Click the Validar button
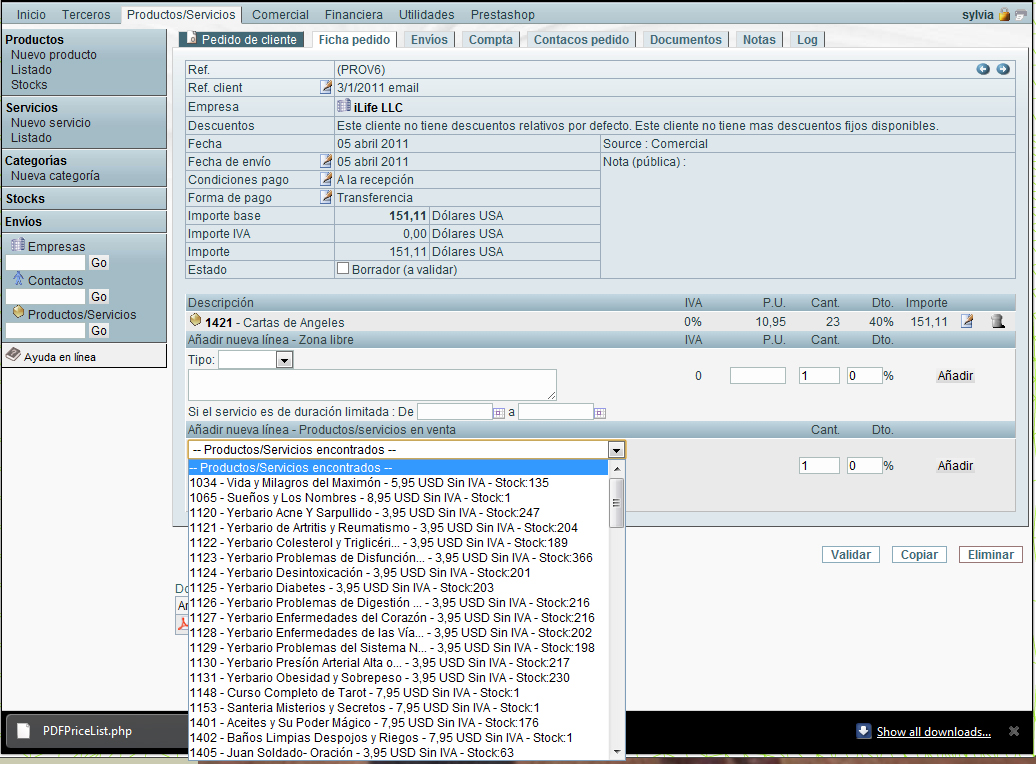This screenshot has width=1036, height=764. (x=850, y=554)
